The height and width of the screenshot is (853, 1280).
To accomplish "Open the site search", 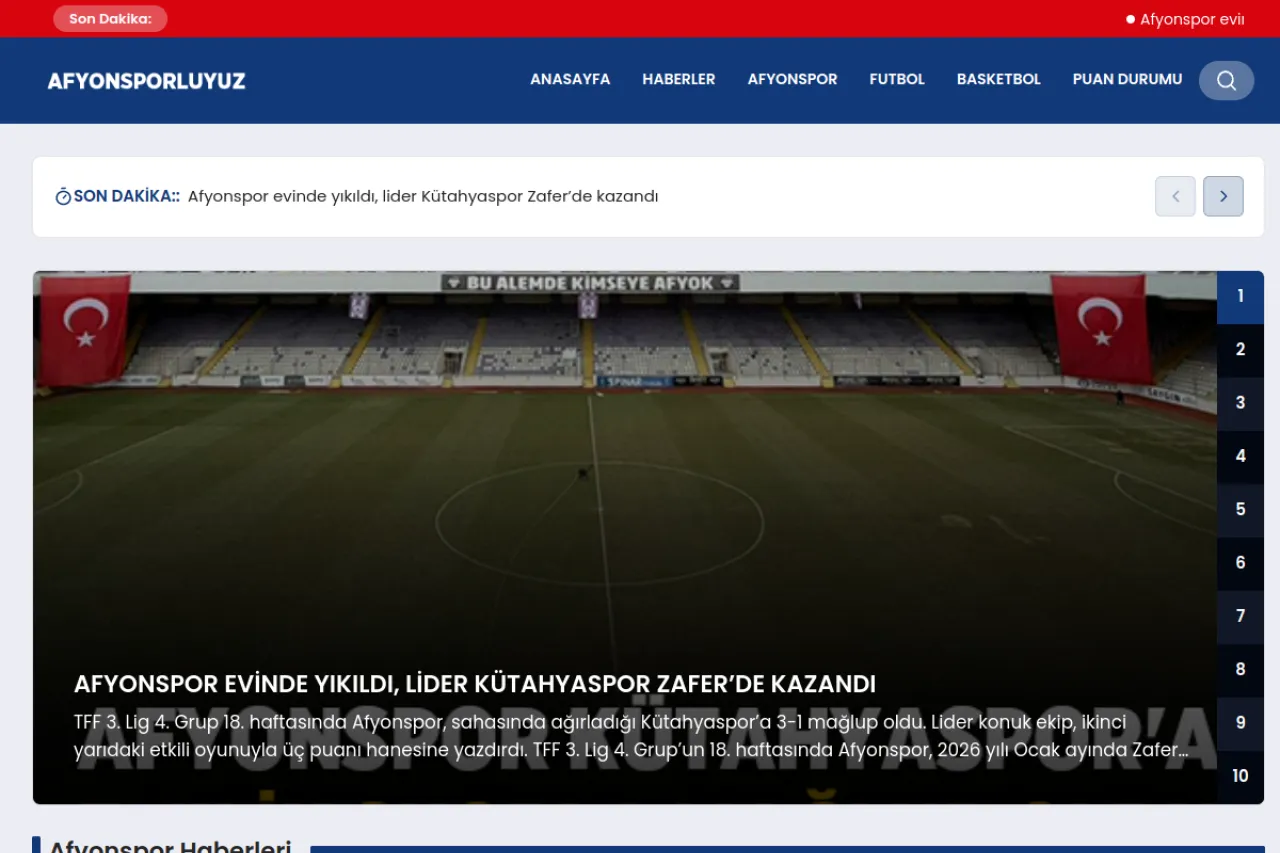I will tap(1226, 80).
